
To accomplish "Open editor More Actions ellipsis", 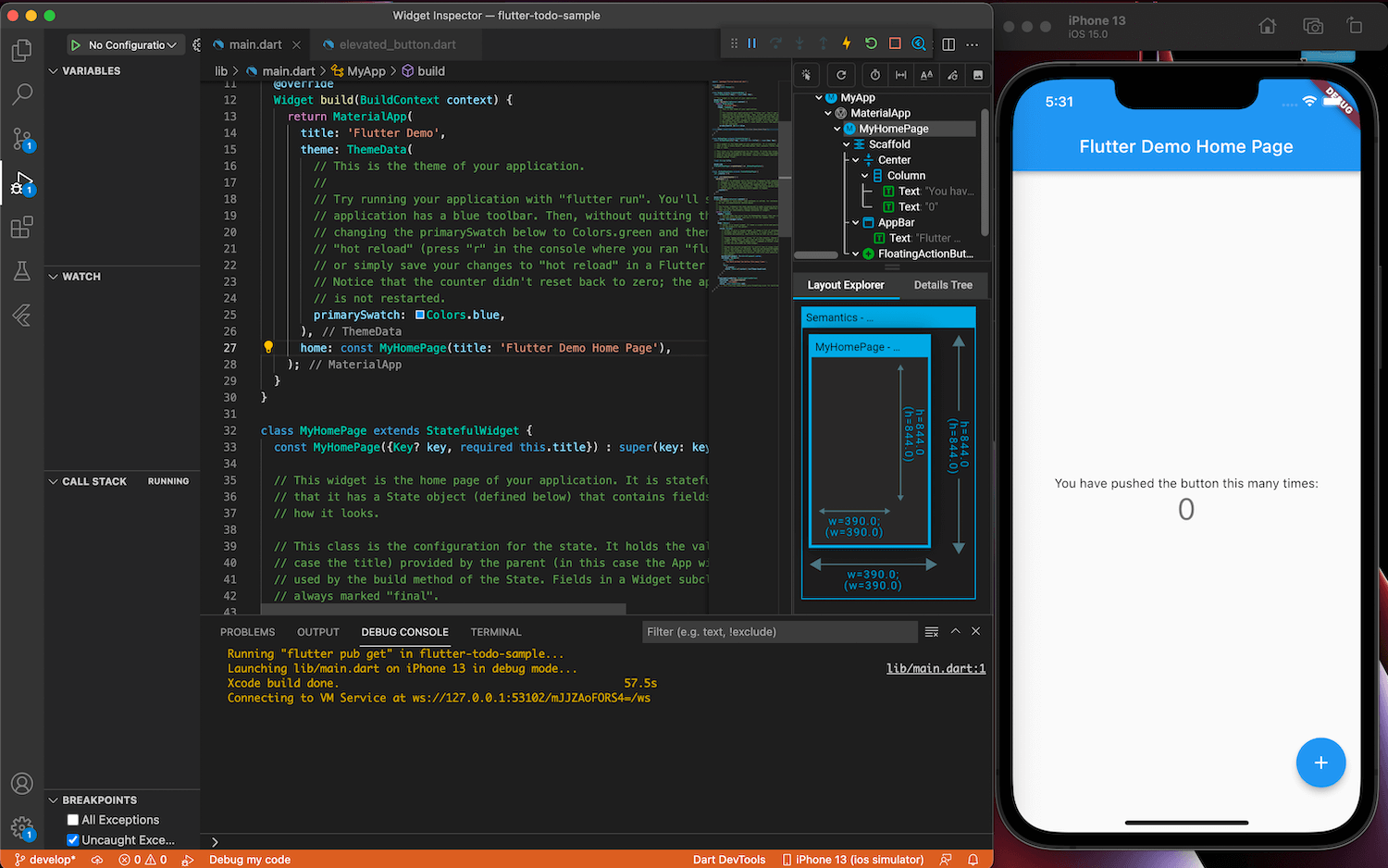I will [972, 44].
